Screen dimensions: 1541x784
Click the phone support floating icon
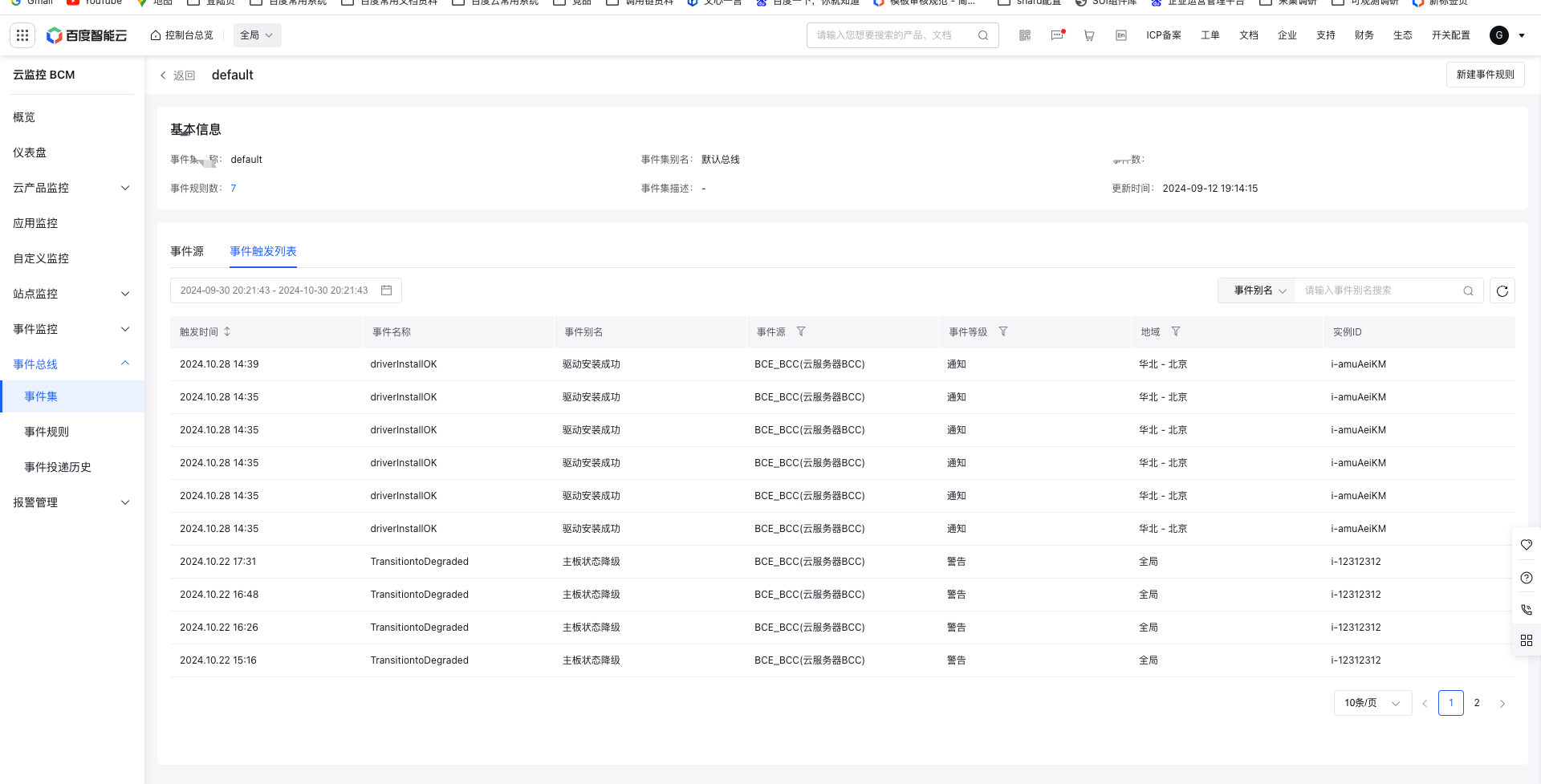point(1527,610)
